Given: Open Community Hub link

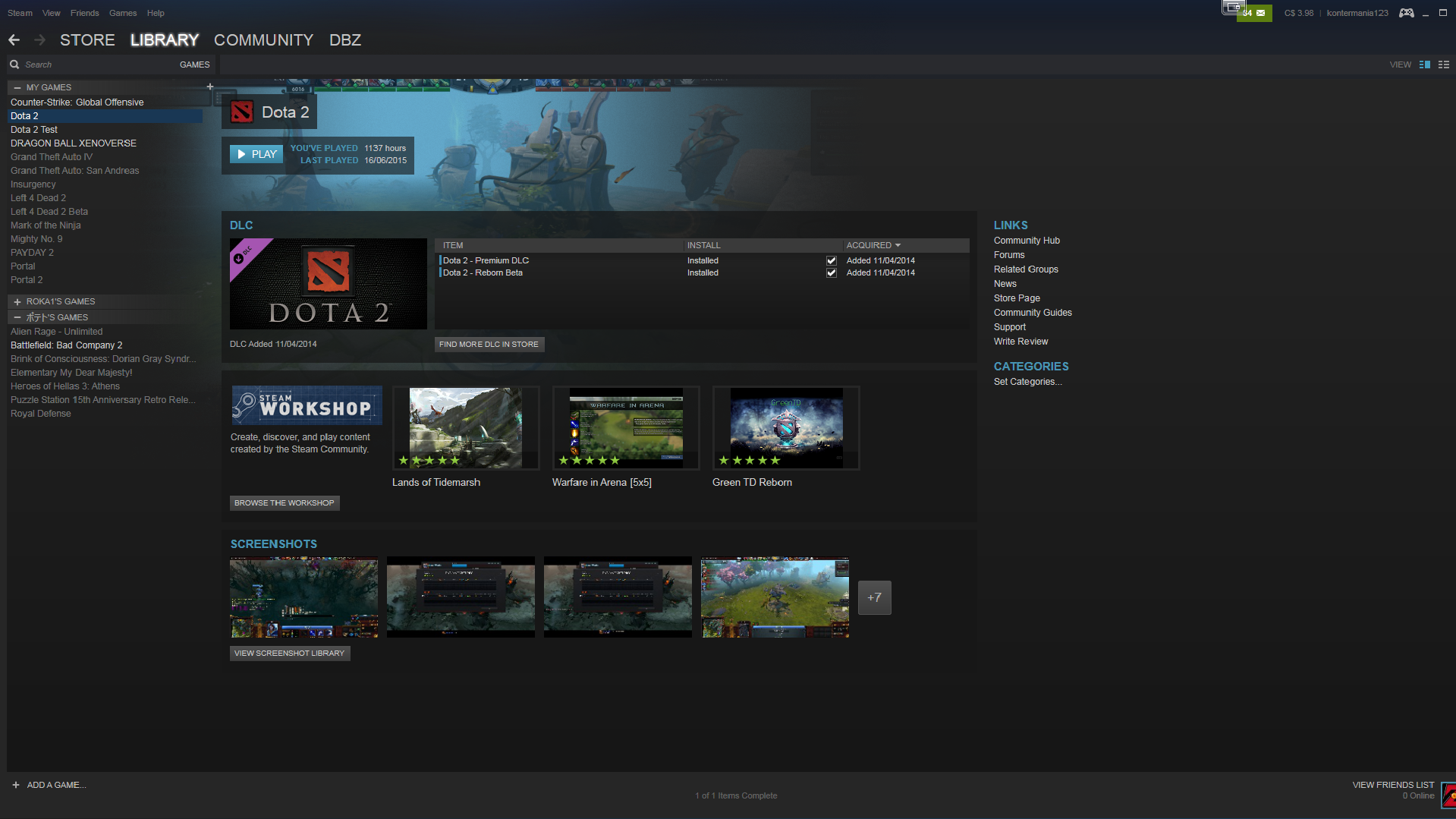Looking at the screenshot, I should (x=1027, y=241).
